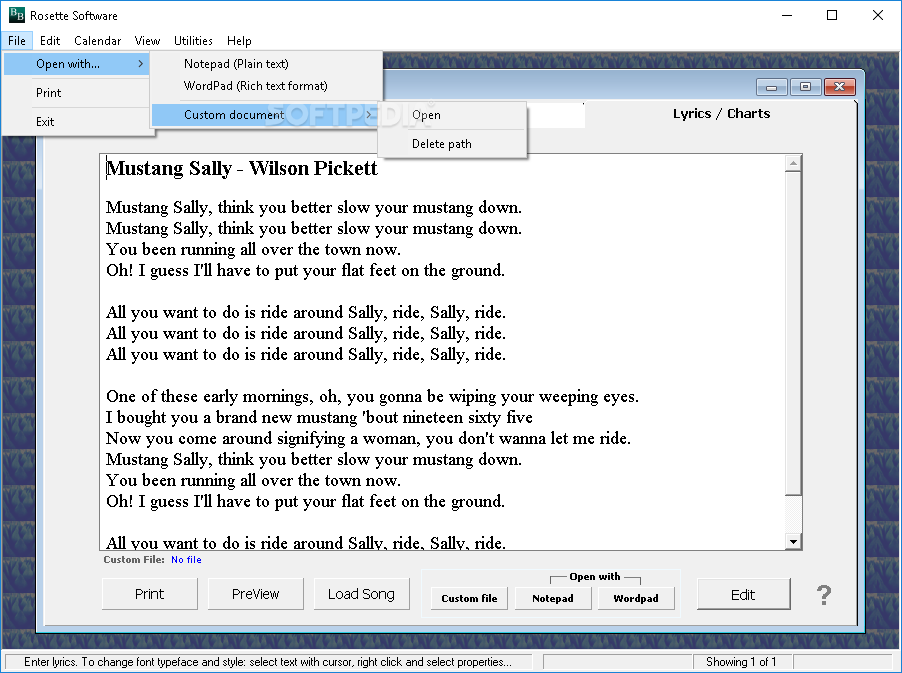This screenshot has width=902, height=673.
Task: Click the 'No file' custom file link
Action: click(x=186, y=560)
